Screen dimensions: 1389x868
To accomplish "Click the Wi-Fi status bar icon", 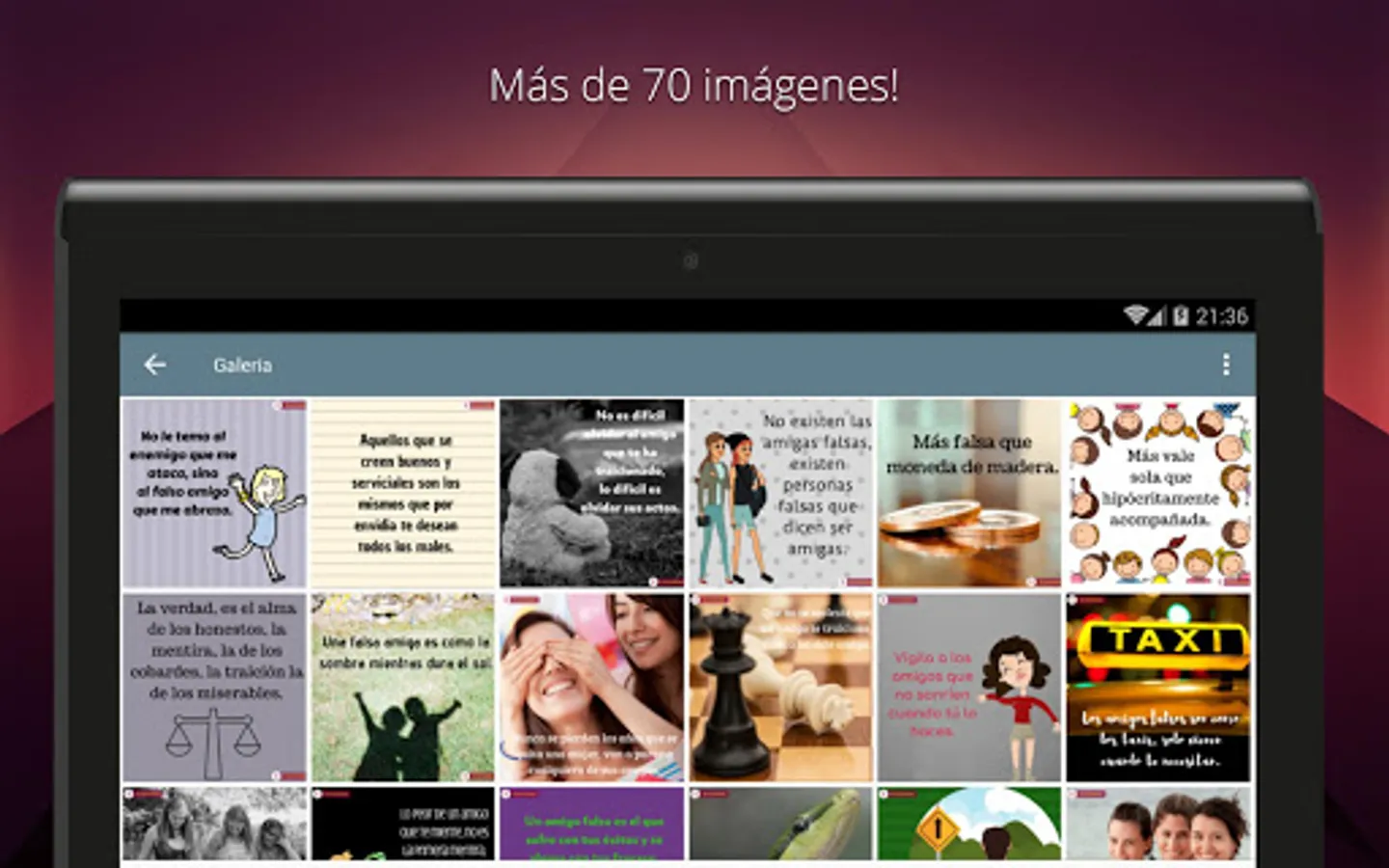I will [x=1134, y=314].
